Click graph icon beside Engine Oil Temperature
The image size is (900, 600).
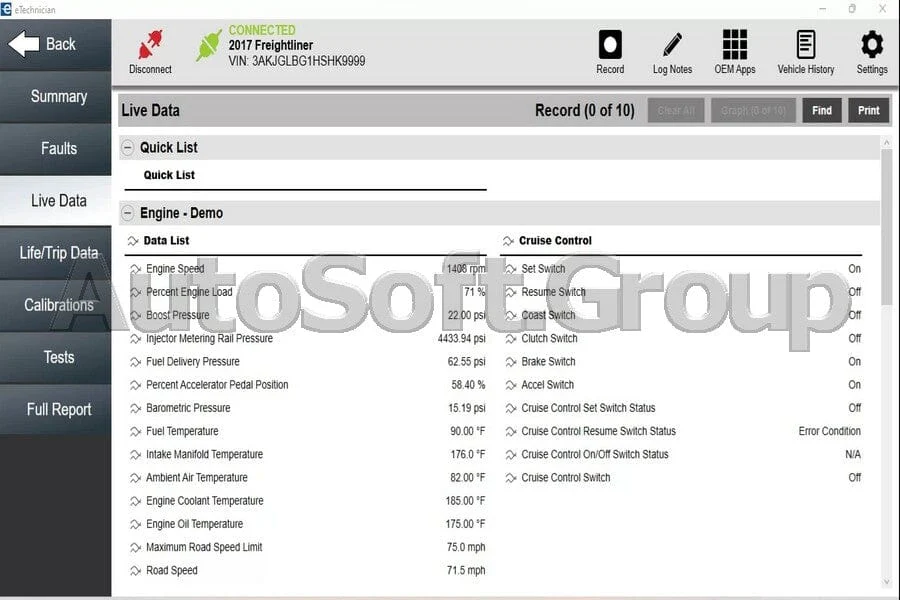pos(135,524)
